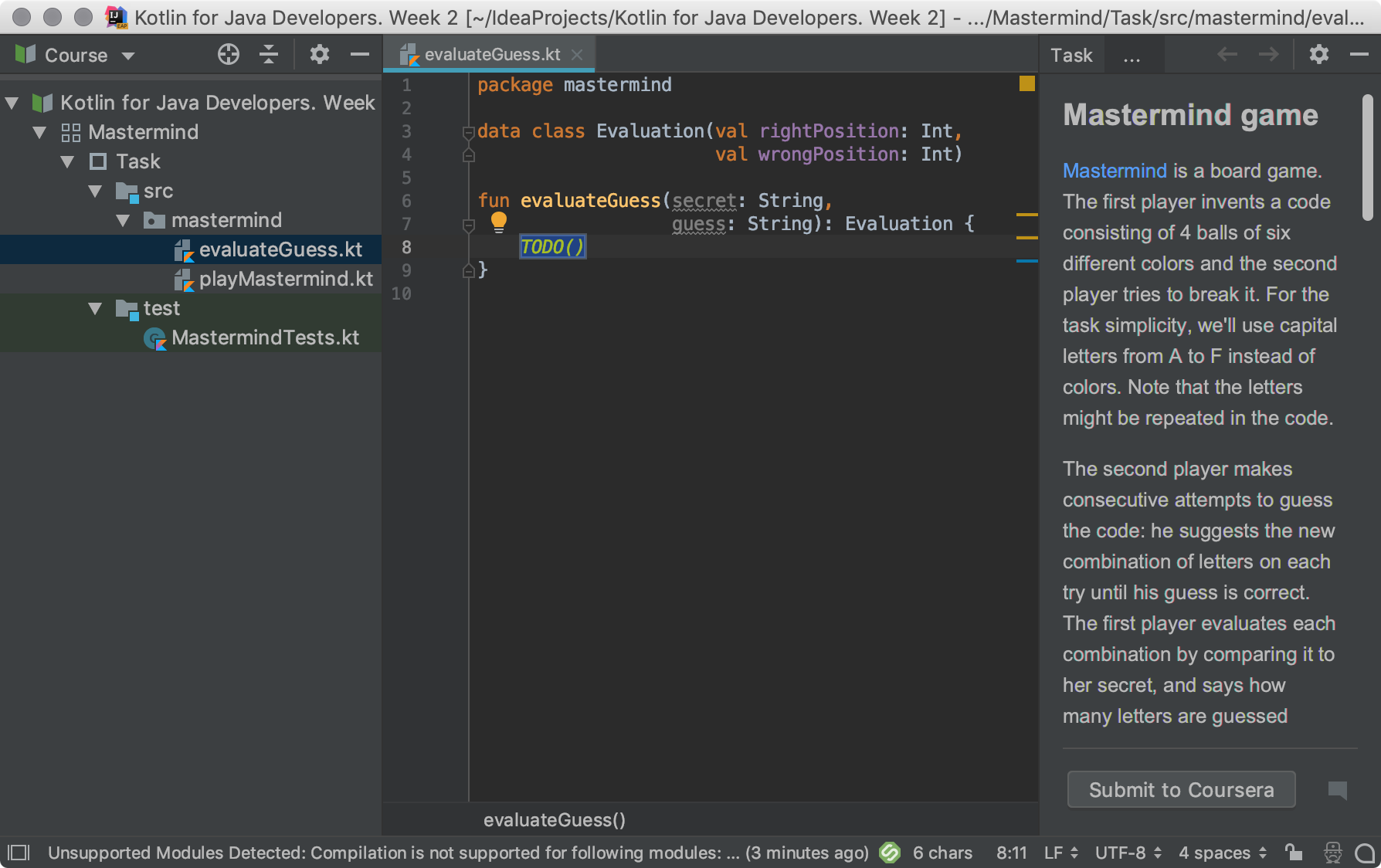Click the test folder row
Screen dimensions: 1381x868
191,308
